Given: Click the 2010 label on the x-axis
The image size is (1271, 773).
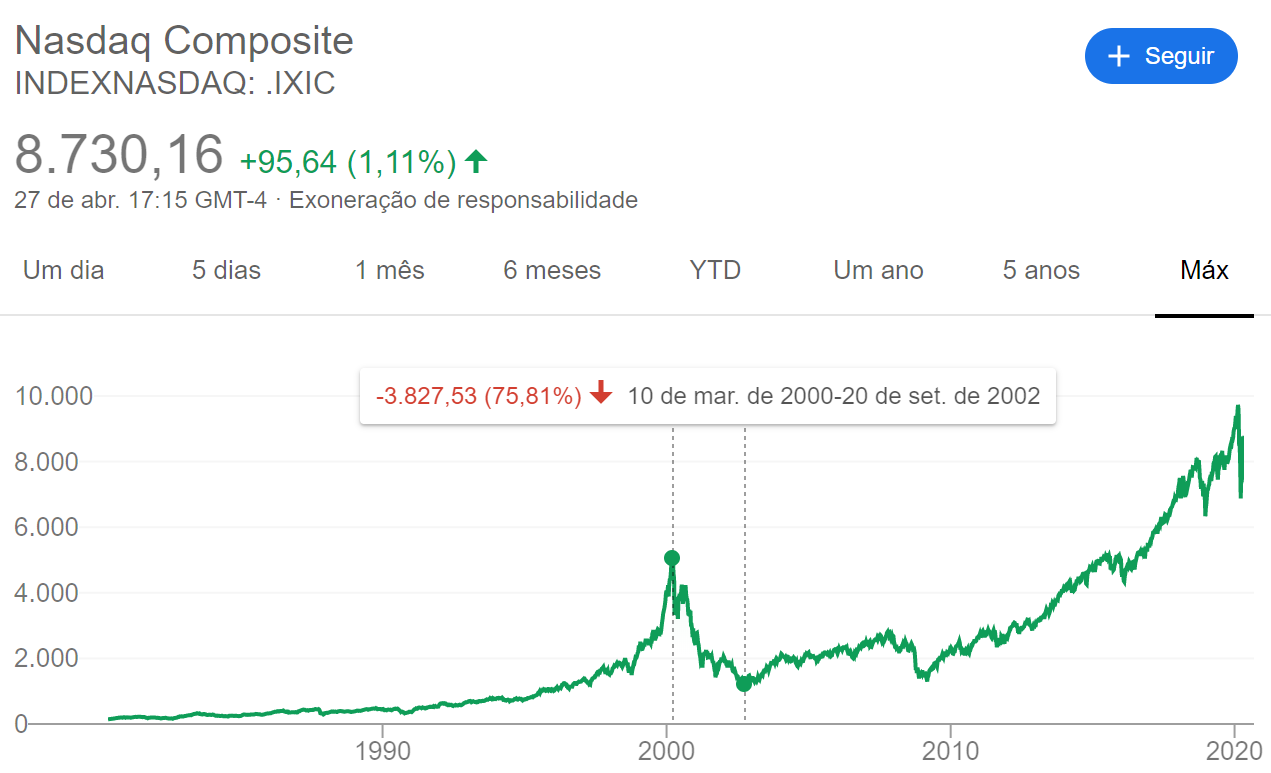Looking at the screenshot, I should coord(951,750).
